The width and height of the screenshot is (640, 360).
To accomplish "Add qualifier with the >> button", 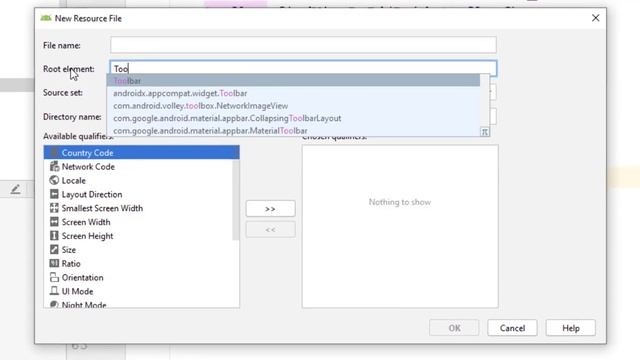I will 270,209.
